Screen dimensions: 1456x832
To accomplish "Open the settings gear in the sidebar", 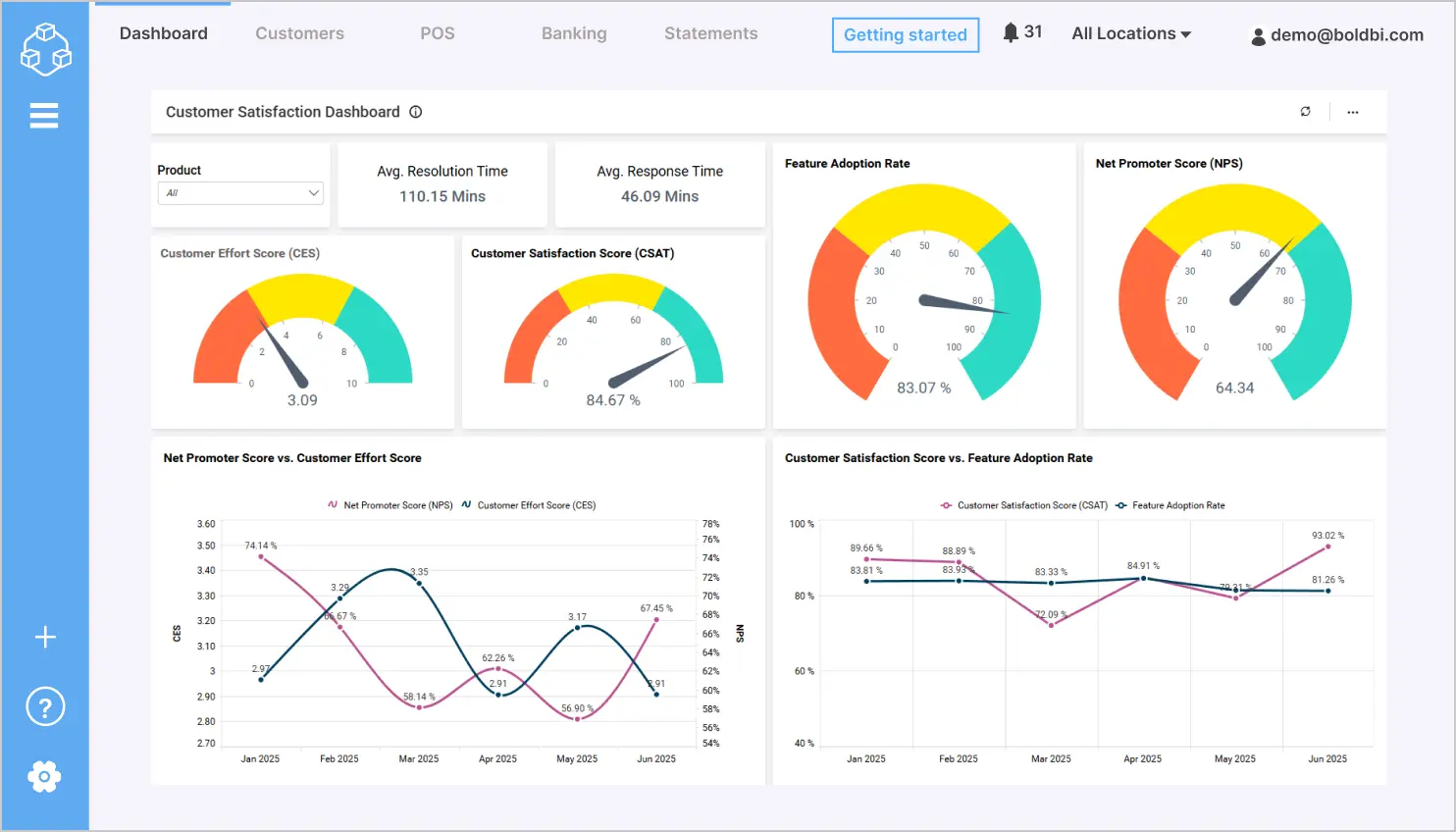I will 44,776.
